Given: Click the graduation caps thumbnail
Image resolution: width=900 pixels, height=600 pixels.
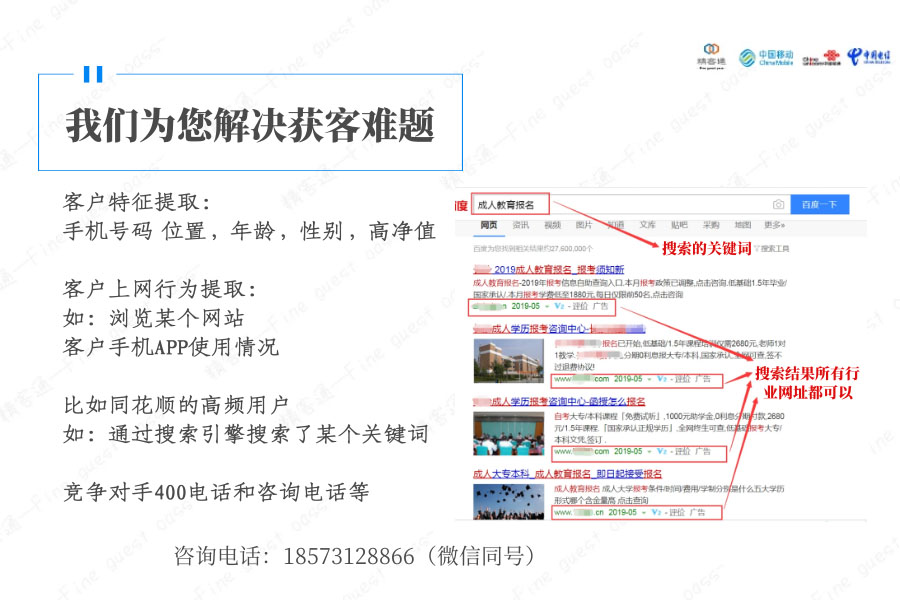Looking at the screenshot, I should coord(509,500).
